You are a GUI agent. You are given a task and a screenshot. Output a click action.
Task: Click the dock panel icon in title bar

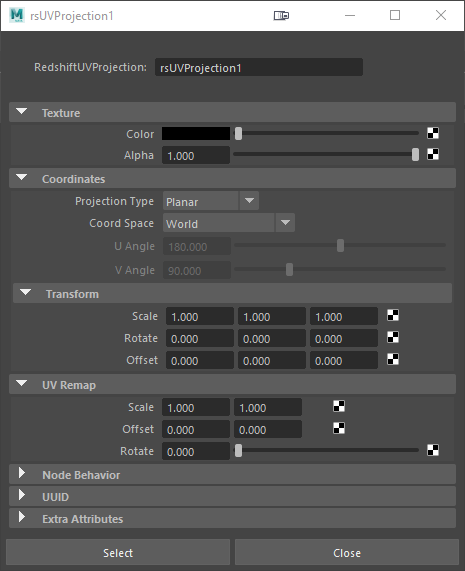[281, 15]
